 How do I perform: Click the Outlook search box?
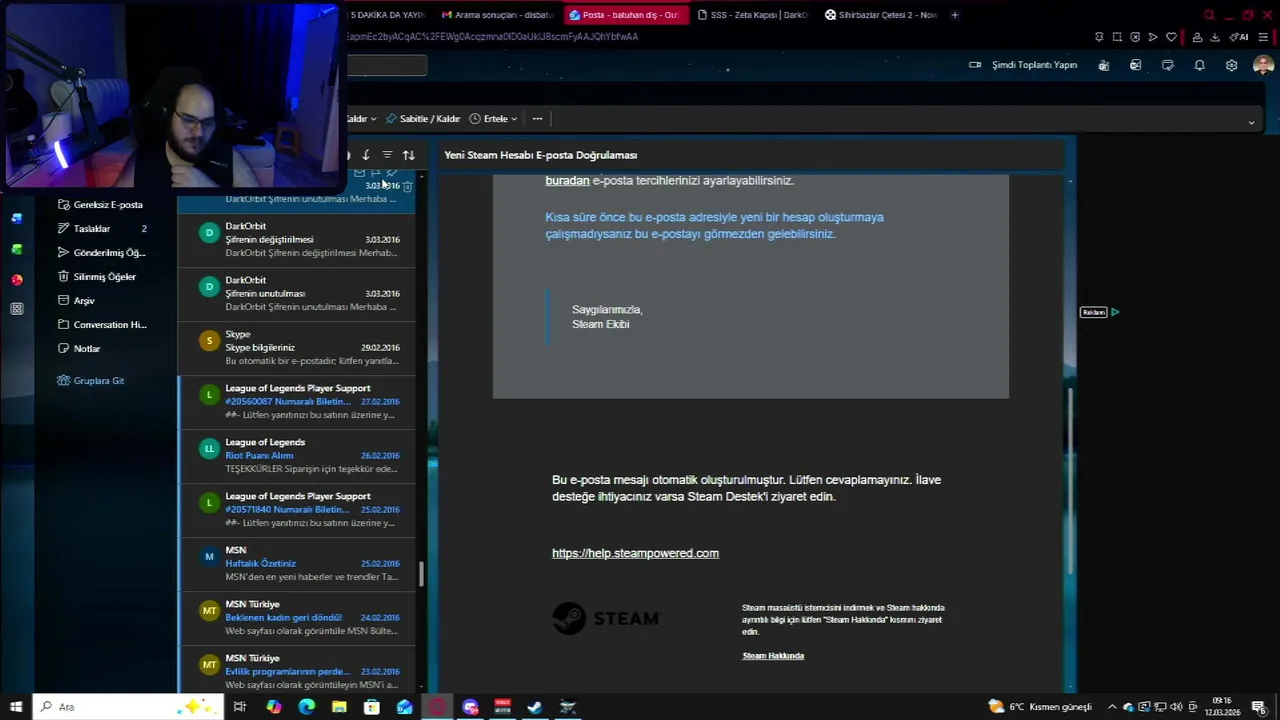387,66
